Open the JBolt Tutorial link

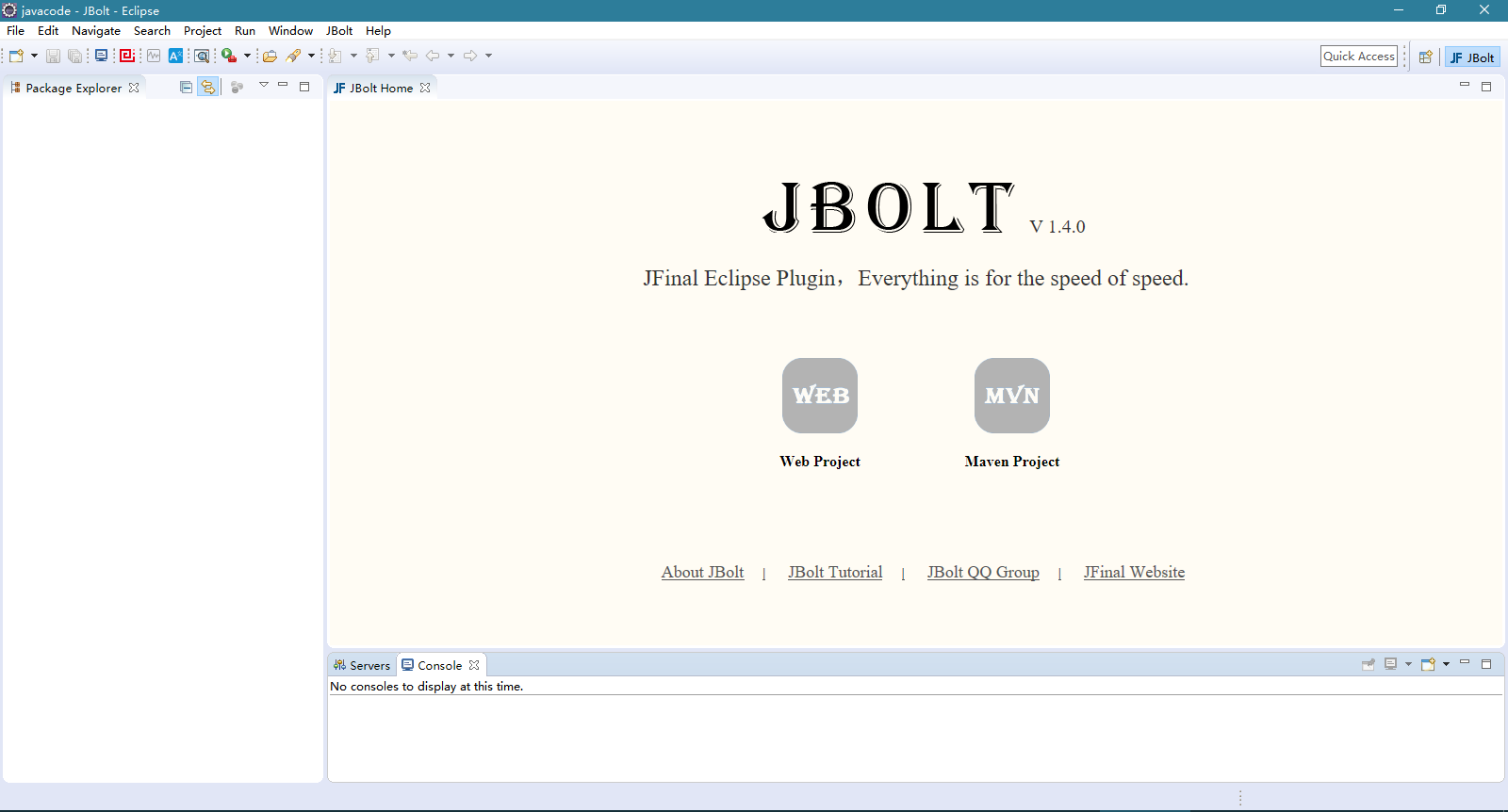coord(835,572)
